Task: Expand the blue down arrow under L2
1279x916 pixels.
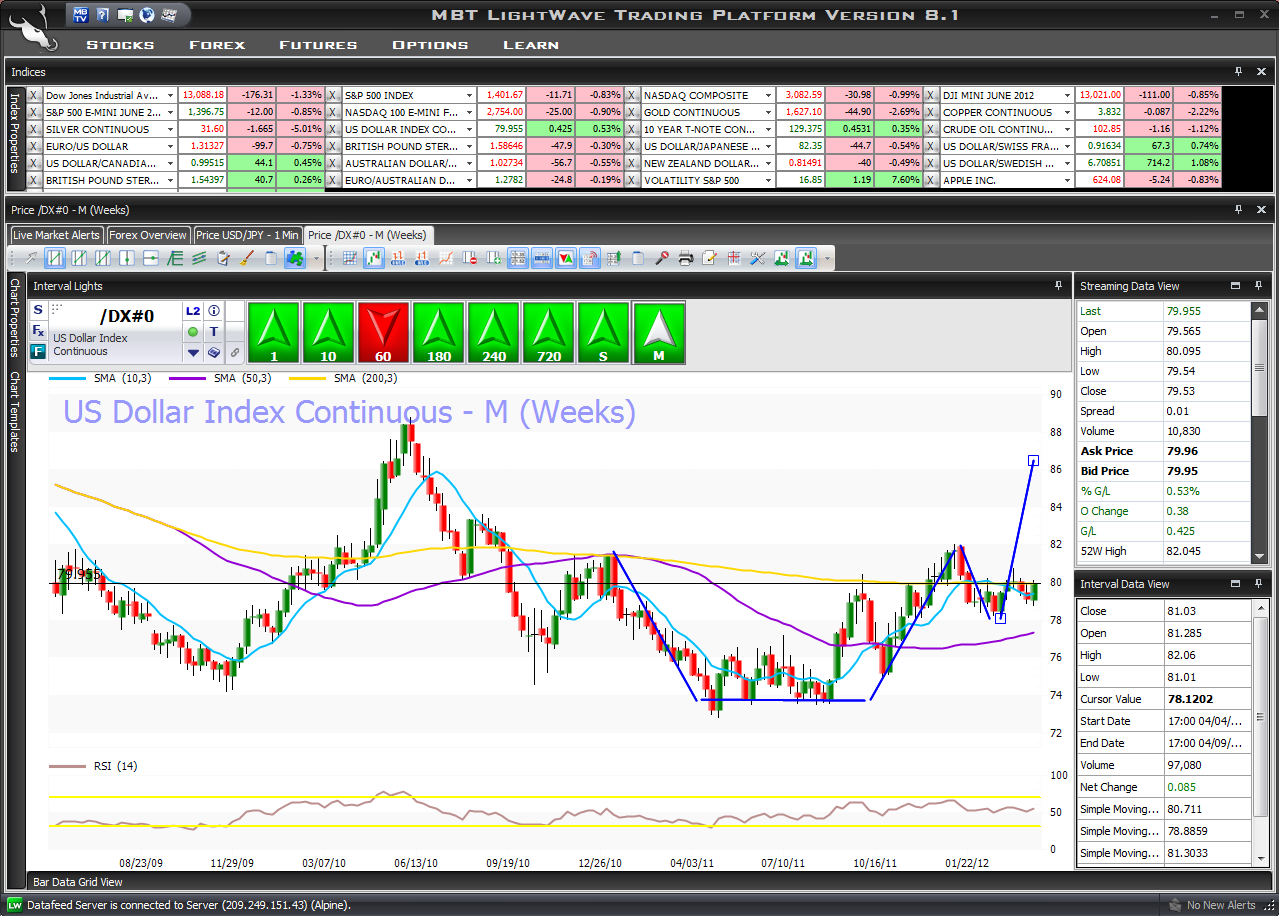Action: click(193, 352)
